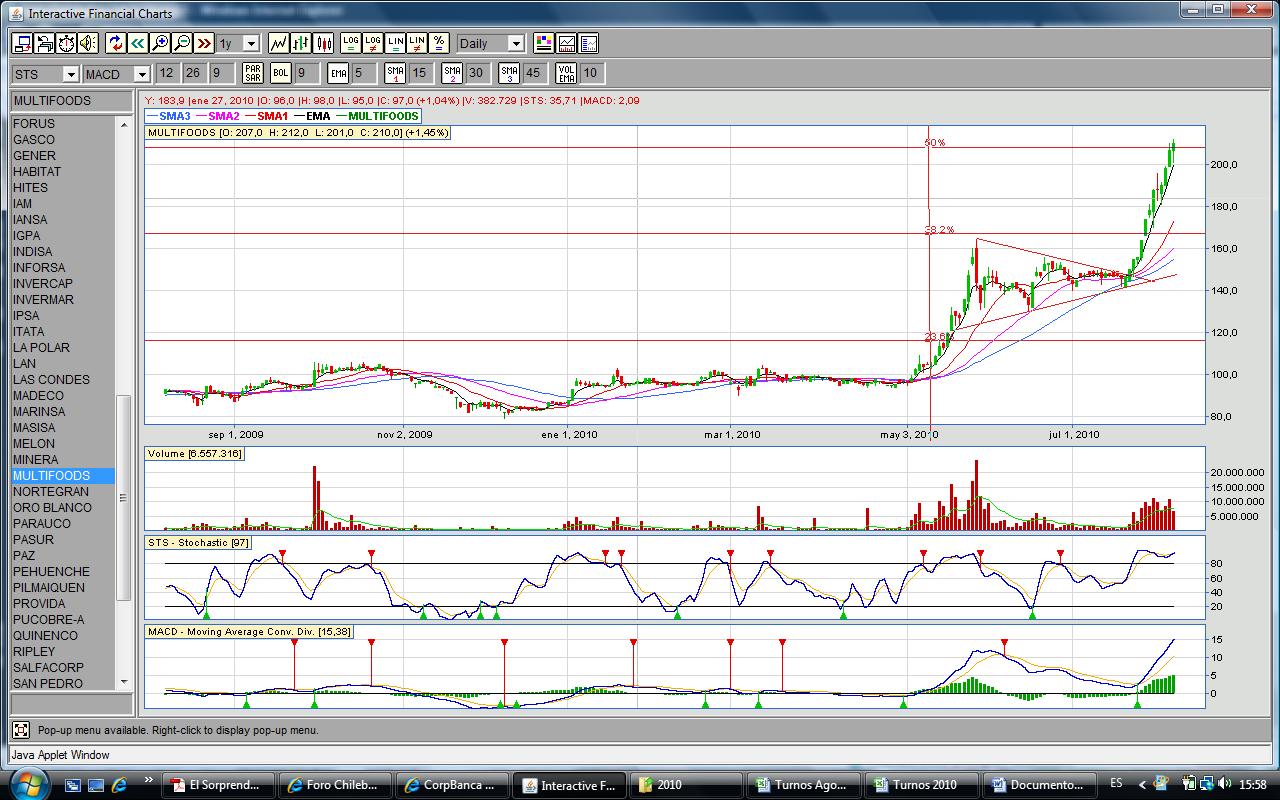
Task: Click the zoom out magnifier icon
Action: pos(182,43)
